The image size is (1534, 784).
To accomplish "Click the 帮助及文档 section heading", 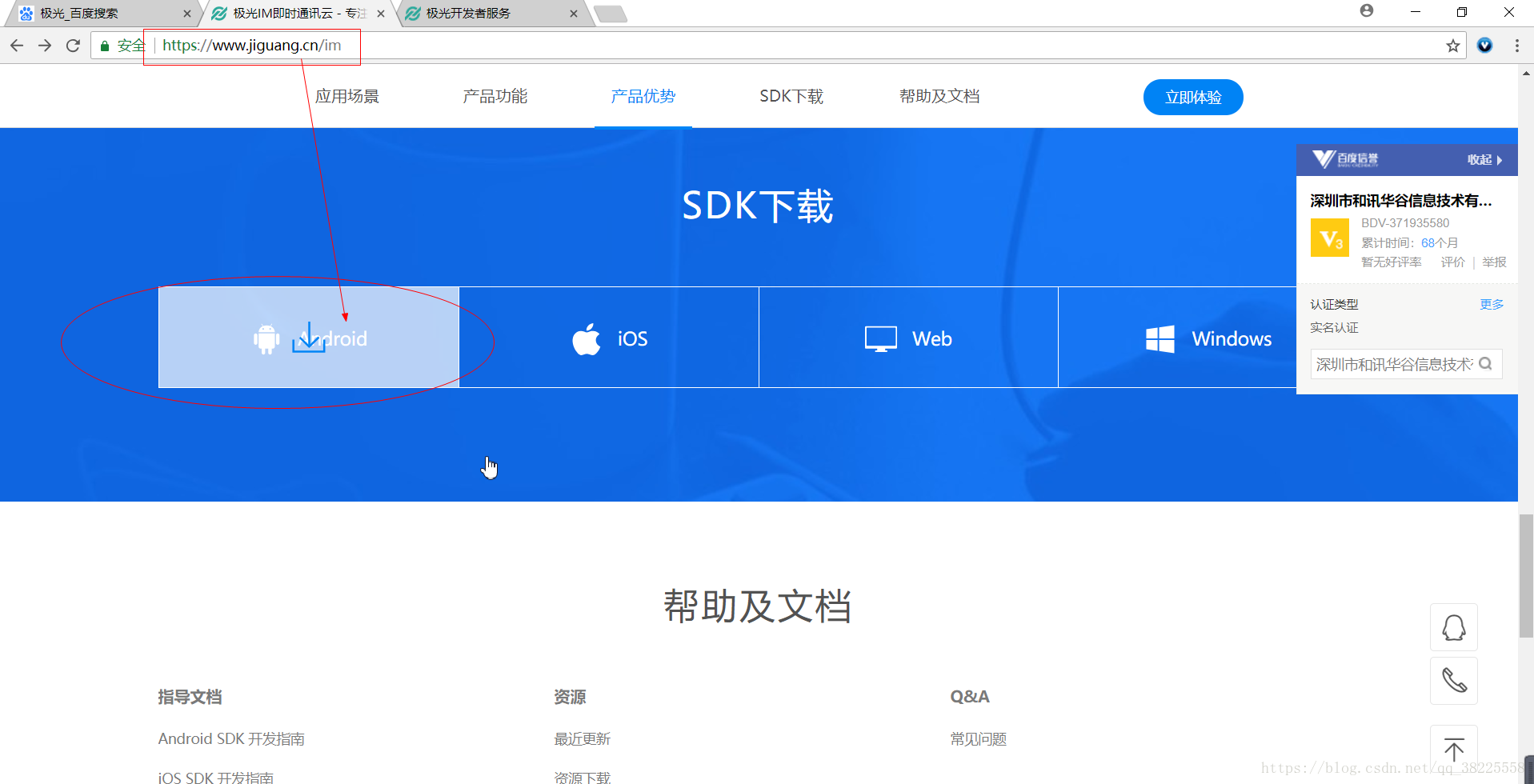I will [757, 606].
